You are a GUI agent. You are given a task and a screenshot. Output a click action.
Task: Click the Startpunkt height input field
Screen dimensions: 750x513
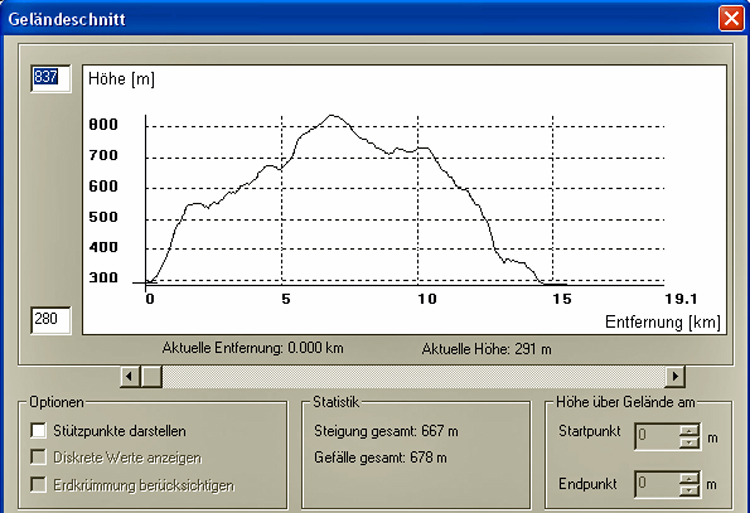(656, 434)
